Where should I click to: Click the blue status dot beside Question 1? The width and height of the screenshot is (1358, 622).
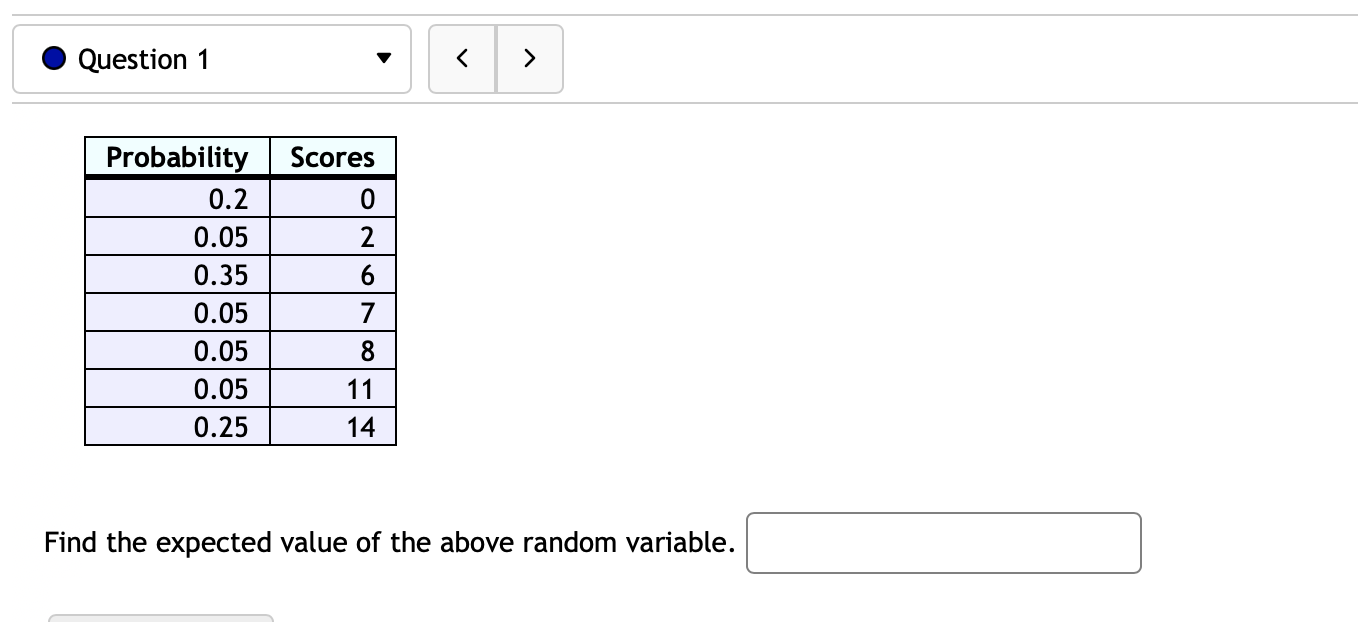point(53,58)
